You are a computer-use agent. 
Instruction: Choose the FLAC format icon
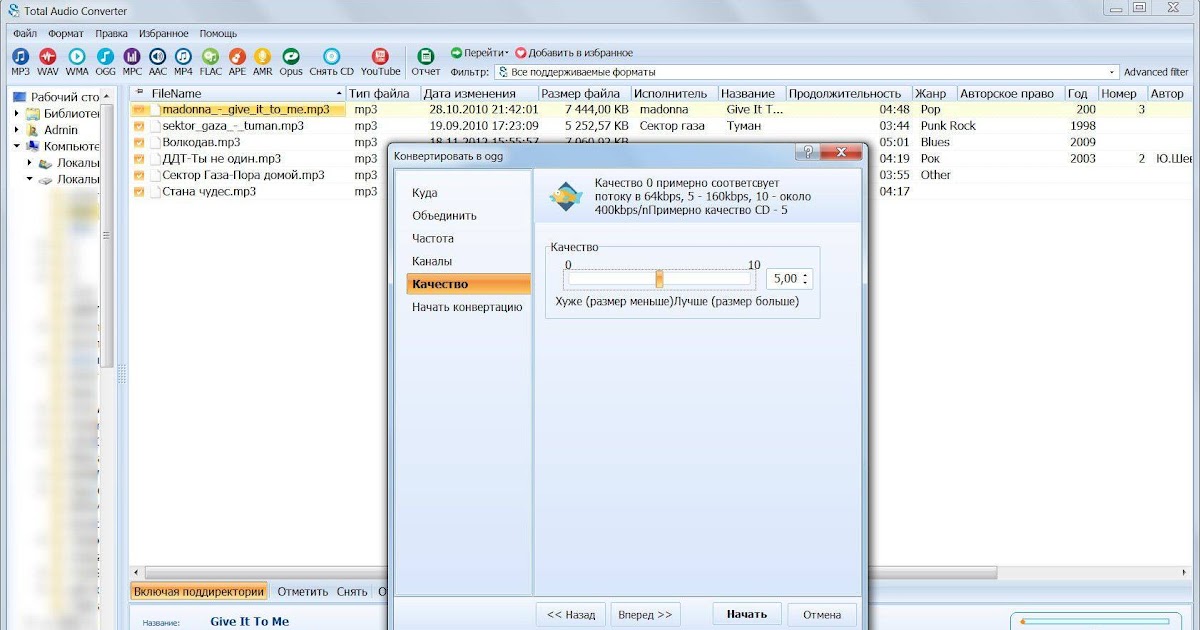(x=210, y=57)
